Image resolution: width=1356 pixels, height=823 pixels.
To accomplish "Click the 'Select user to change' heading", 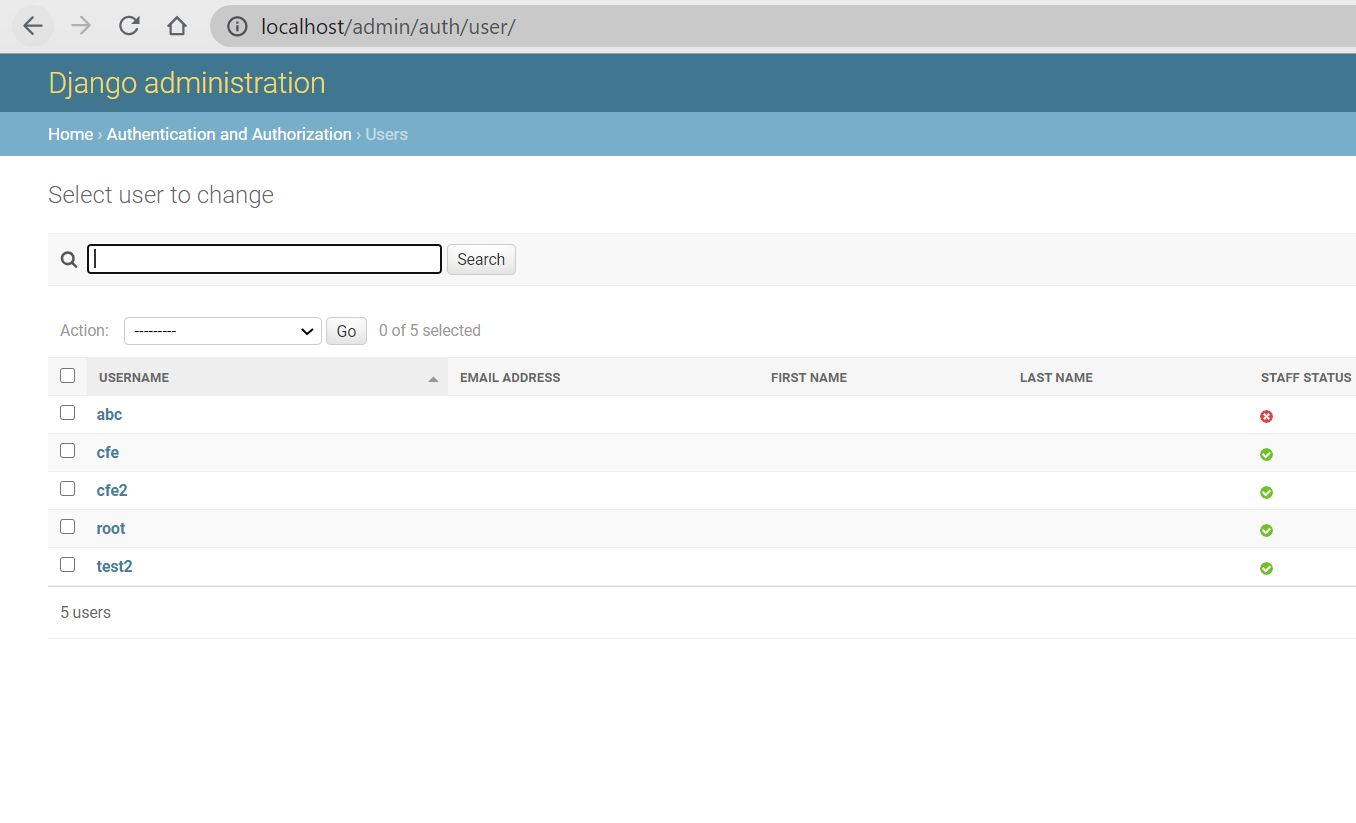I will click(x=161, y=195).
